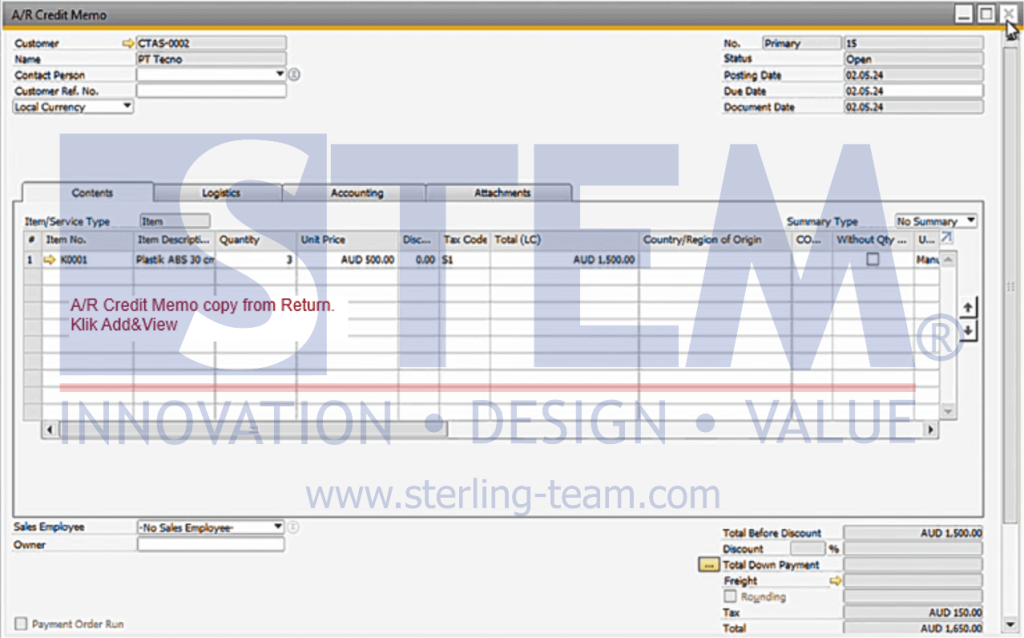Screen dimensions: 1024x638
Task: Click the Total Down Payment ellipsis button
Action: pyautogui.click(x=708, y=565)
